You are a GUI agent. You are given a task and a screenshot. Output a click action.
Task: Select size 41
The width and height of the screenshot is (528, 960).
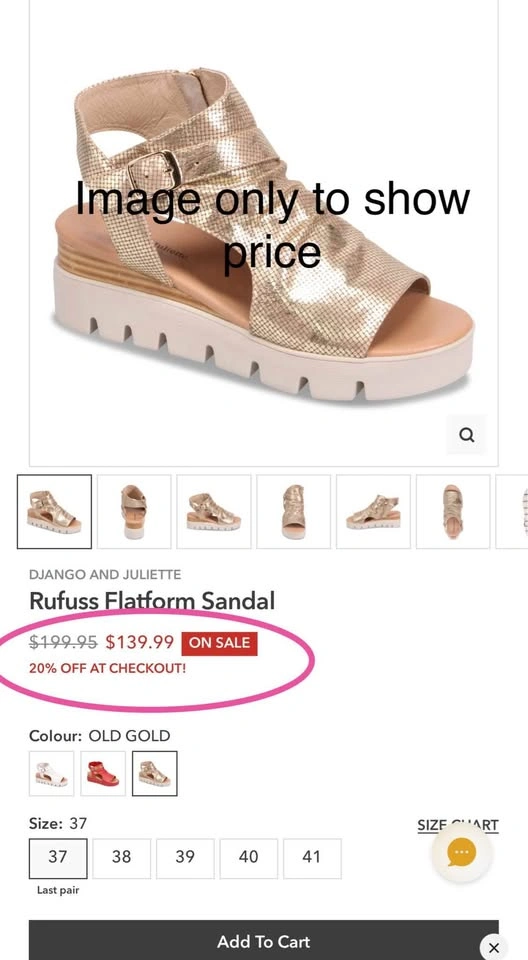(x=312, y=858)
